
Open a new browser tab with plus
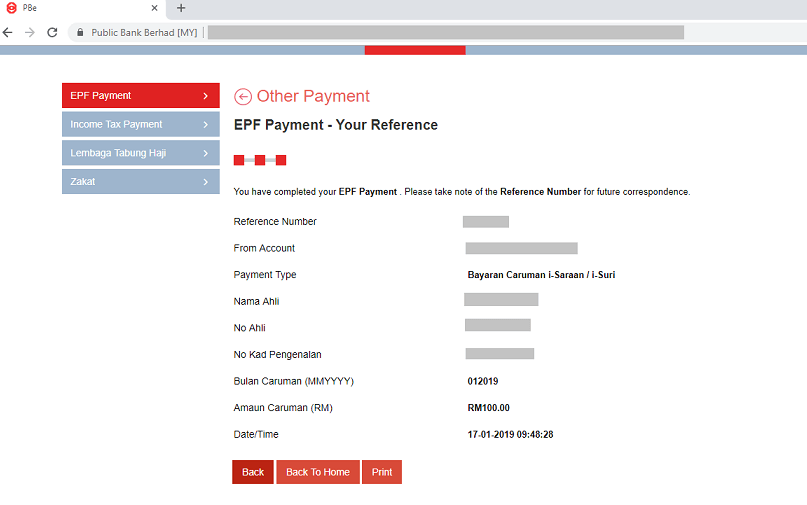tap(181, 8)
